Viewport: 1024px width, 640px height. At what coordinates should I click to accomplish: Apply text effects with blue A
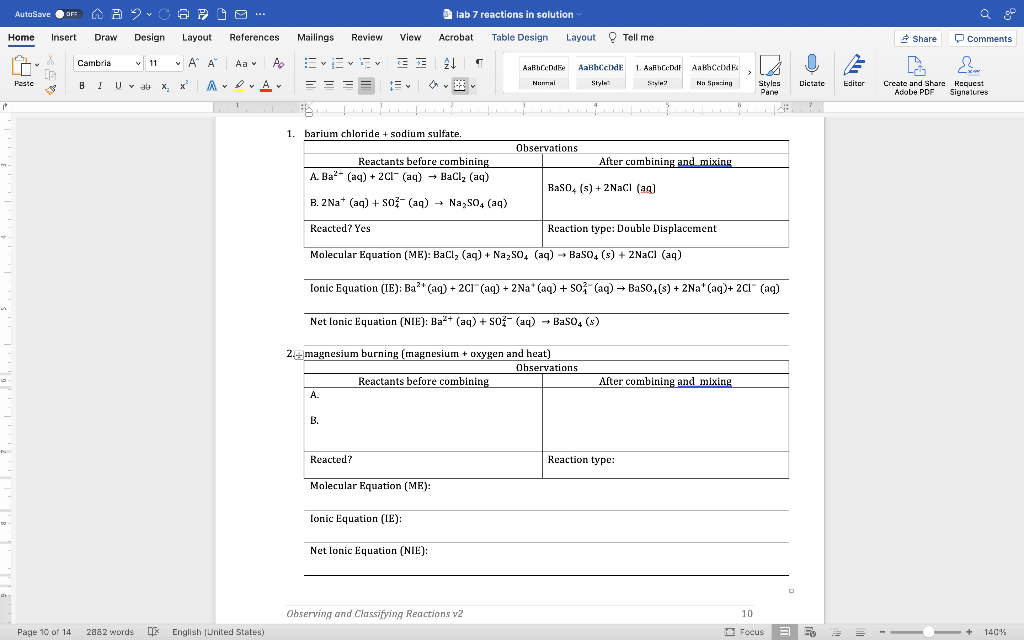[212, 86]
